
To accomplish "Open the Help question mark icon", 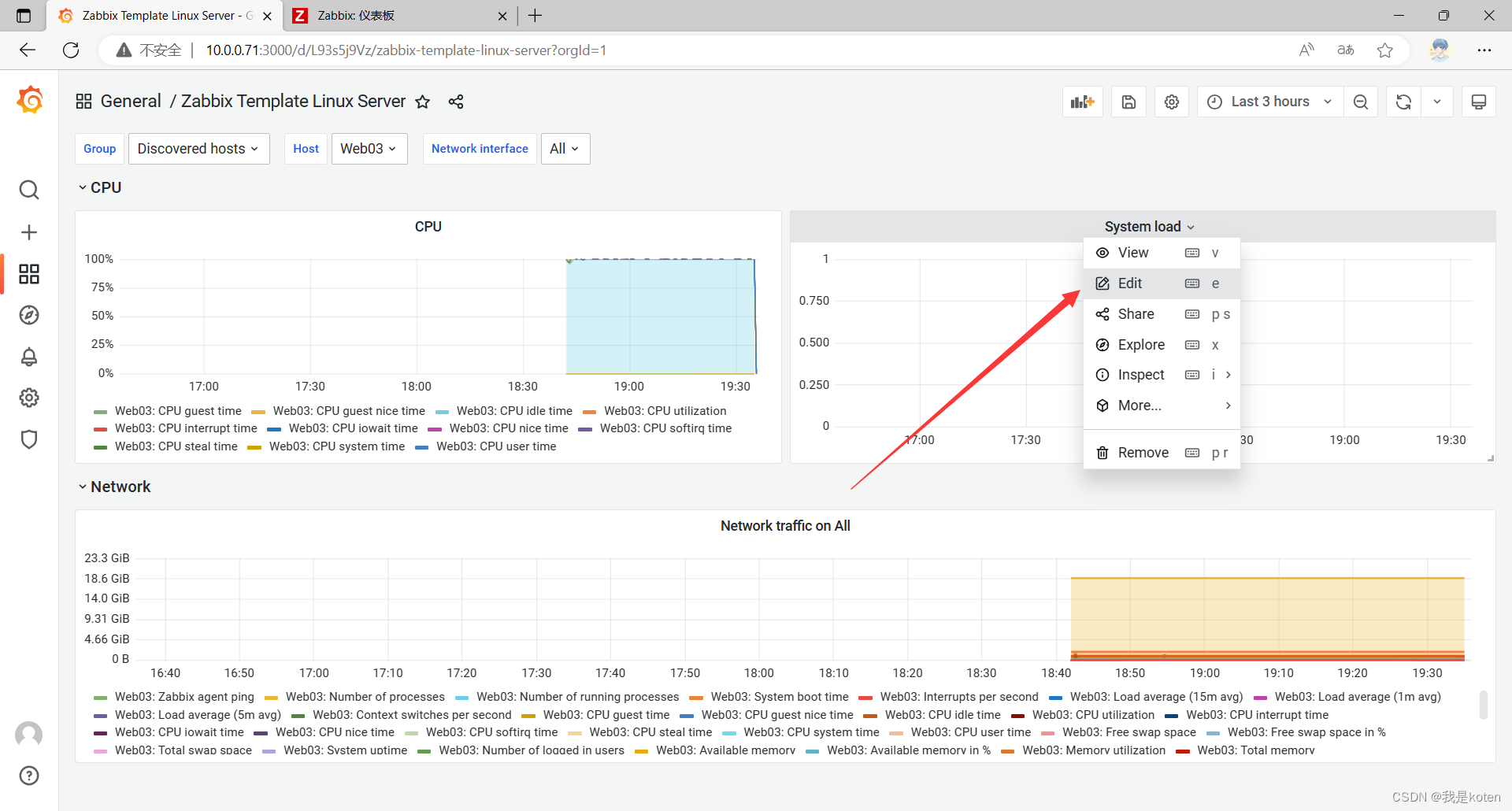I will tap(29, 776).
